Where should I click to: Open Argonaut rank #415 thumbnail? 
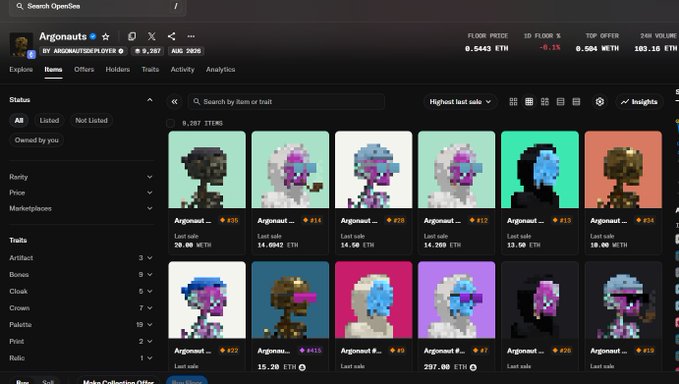click(290, 300)
